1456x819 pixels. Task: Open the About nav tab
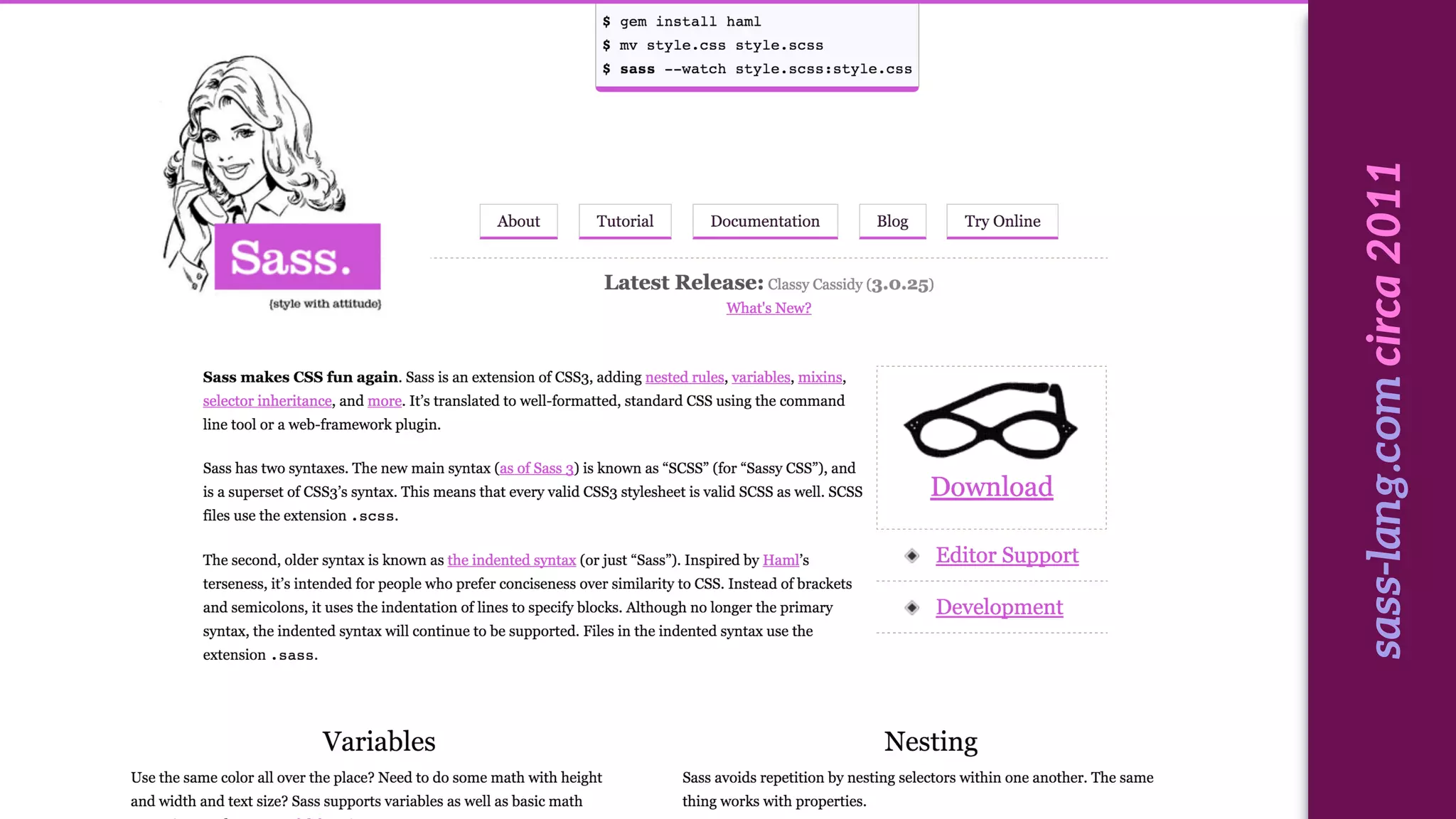518,221
